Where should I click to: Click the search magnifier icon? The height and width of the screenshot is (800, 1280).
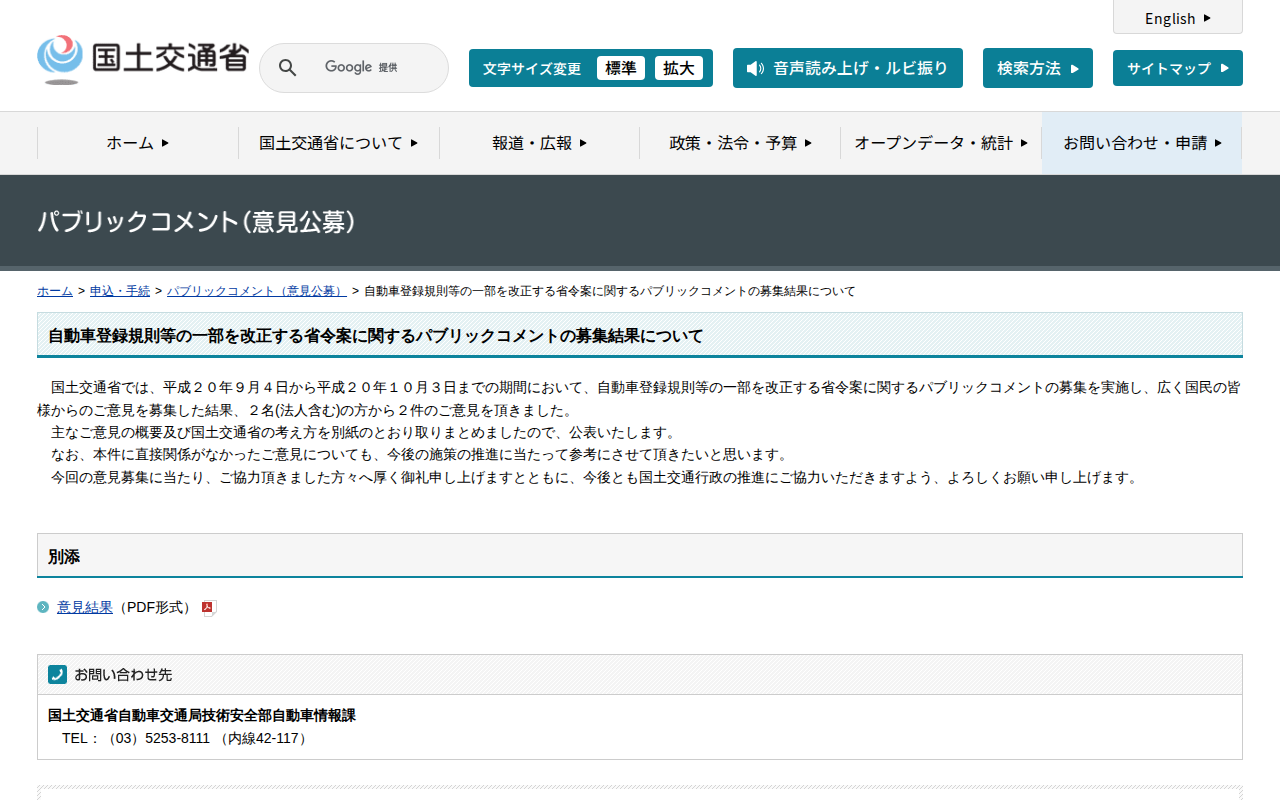pyautogui.click(x=287, y=68)
